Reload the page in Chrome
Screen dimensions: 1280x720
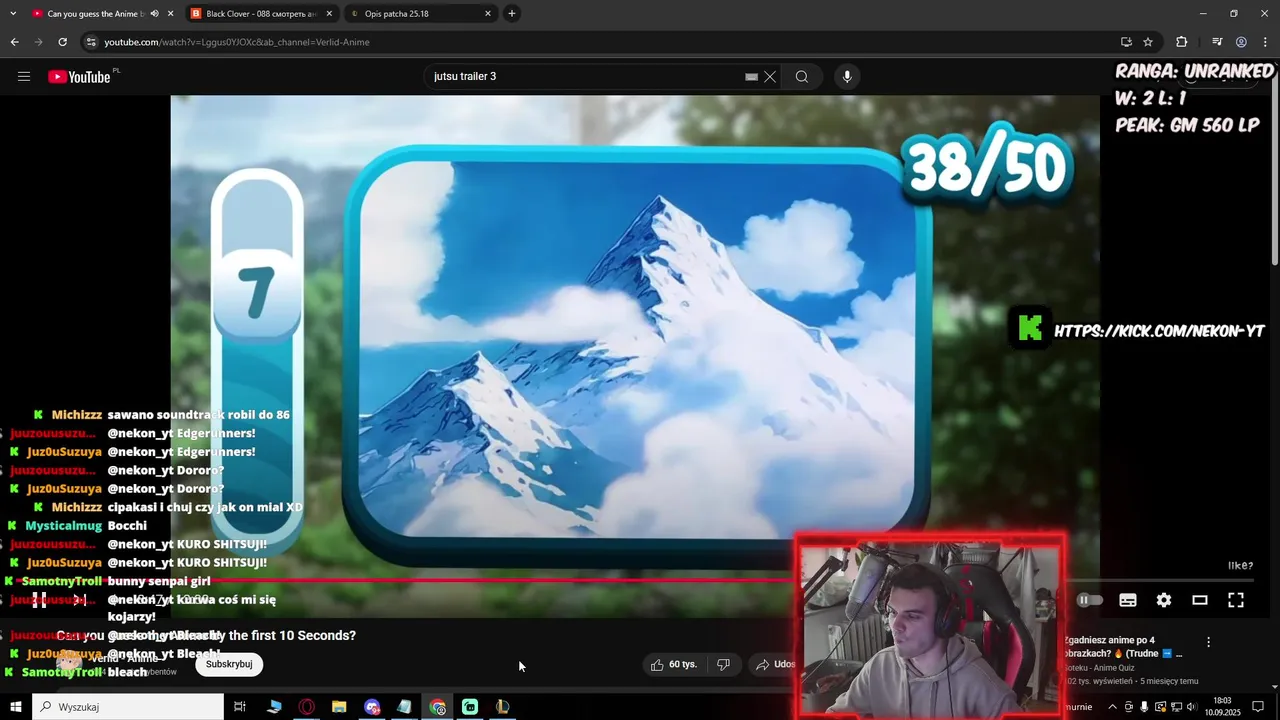[62, 42]
